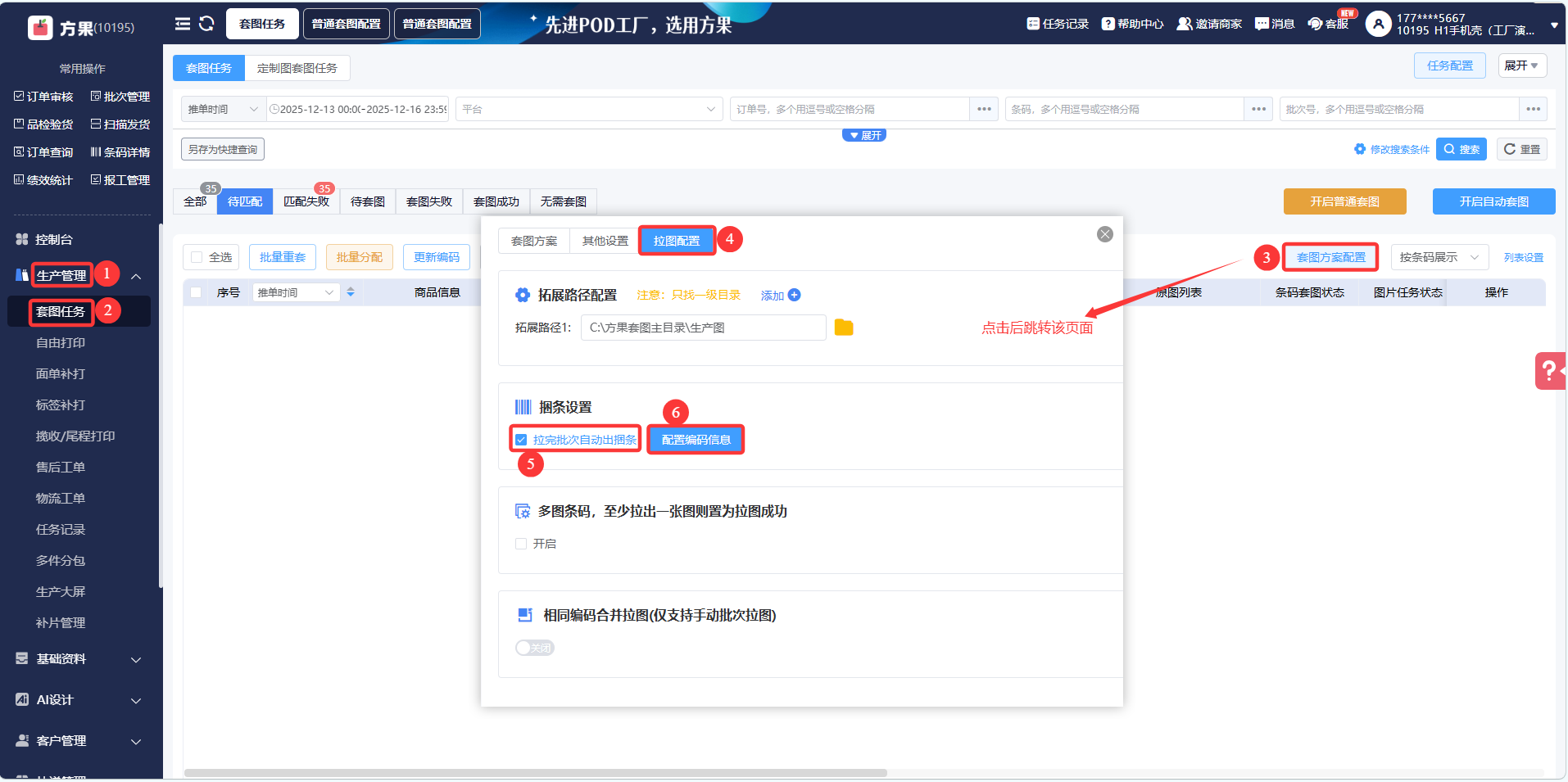Expand the 基础资料 menu section

(x=136, y=659)
